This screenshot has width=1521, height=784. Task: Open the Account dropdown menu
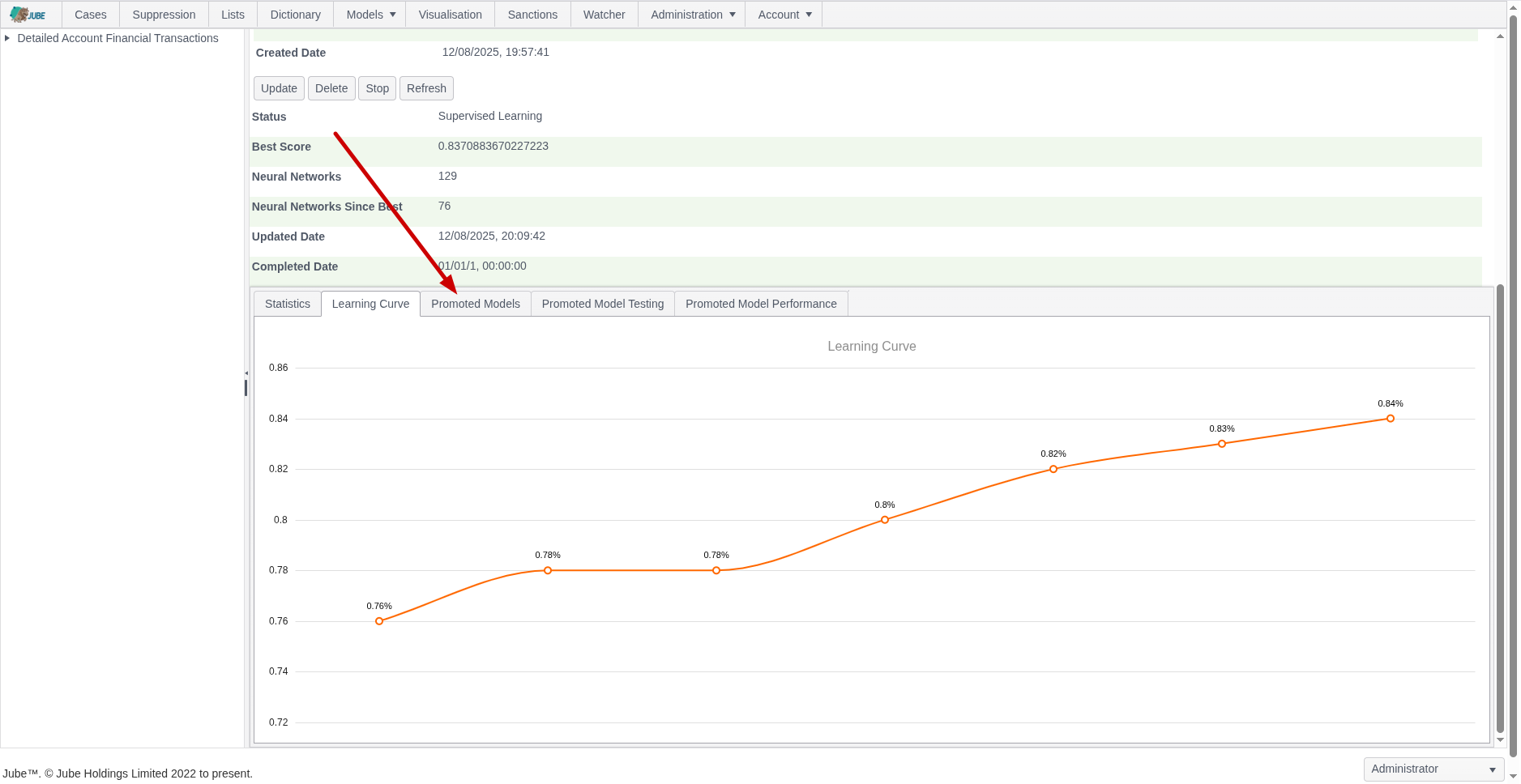pos(784,15)
